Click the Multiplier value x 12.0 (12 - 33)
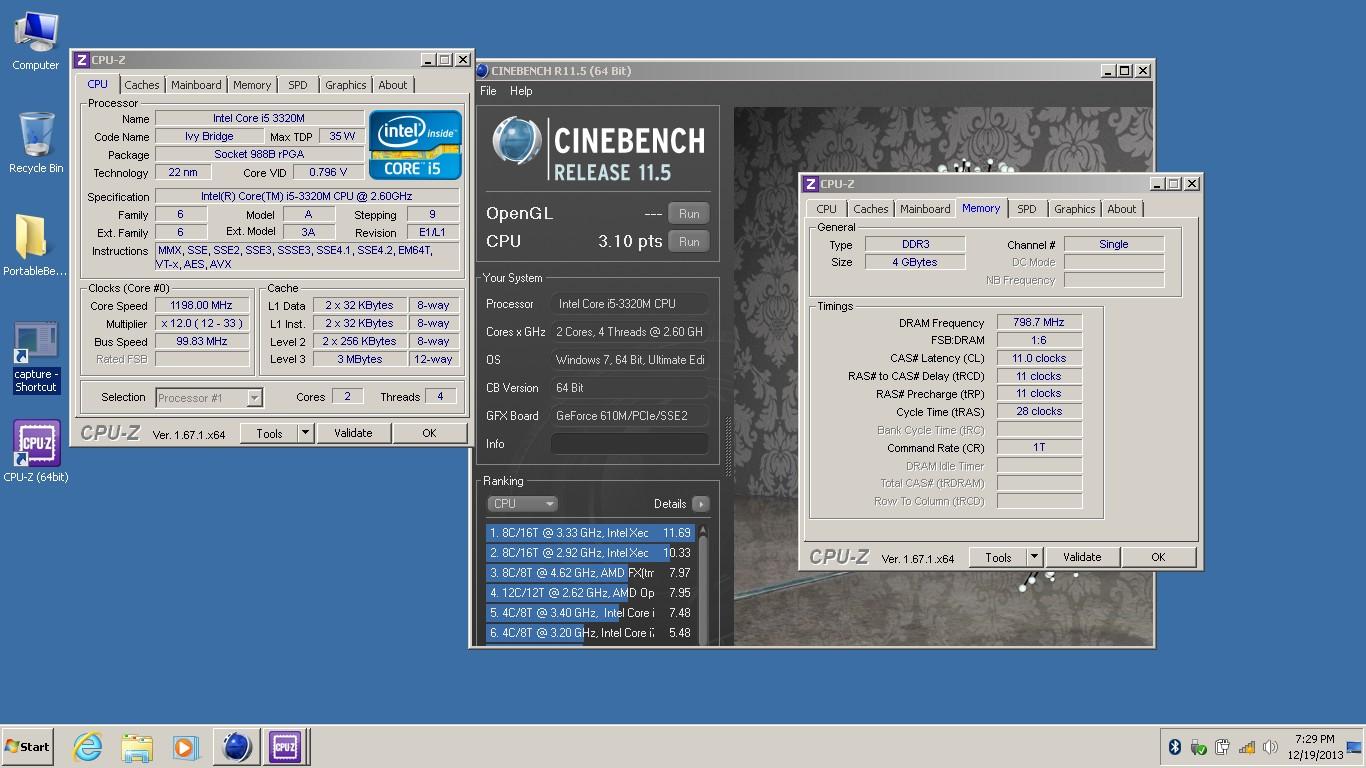 [202, 324]
